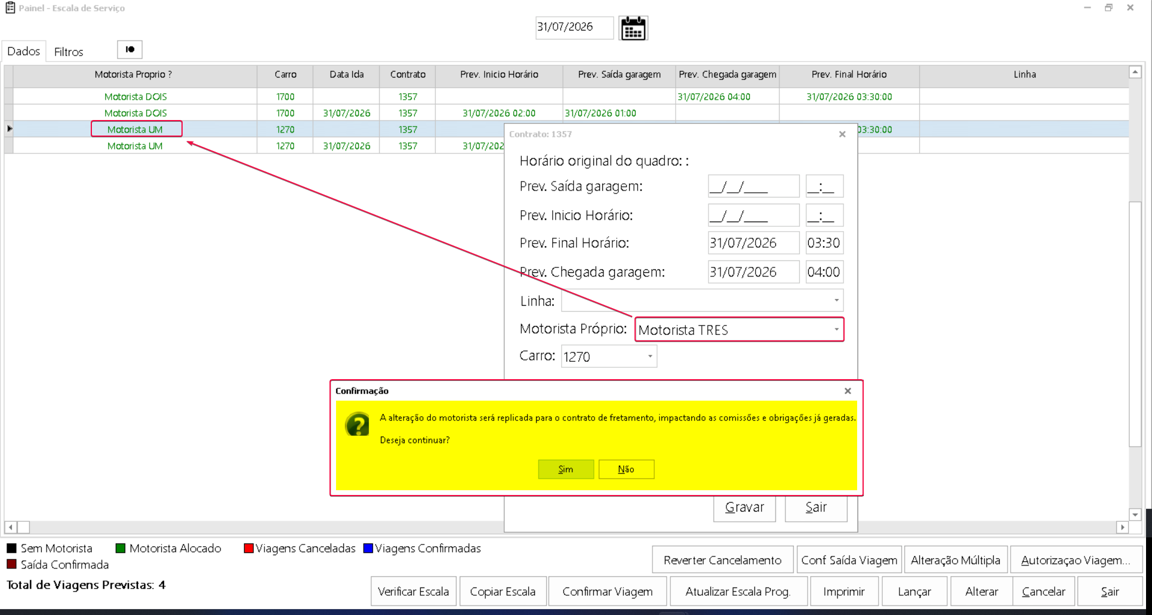
Task: Click the Cancelar button in bottom bar
Action: point(1043,591)
